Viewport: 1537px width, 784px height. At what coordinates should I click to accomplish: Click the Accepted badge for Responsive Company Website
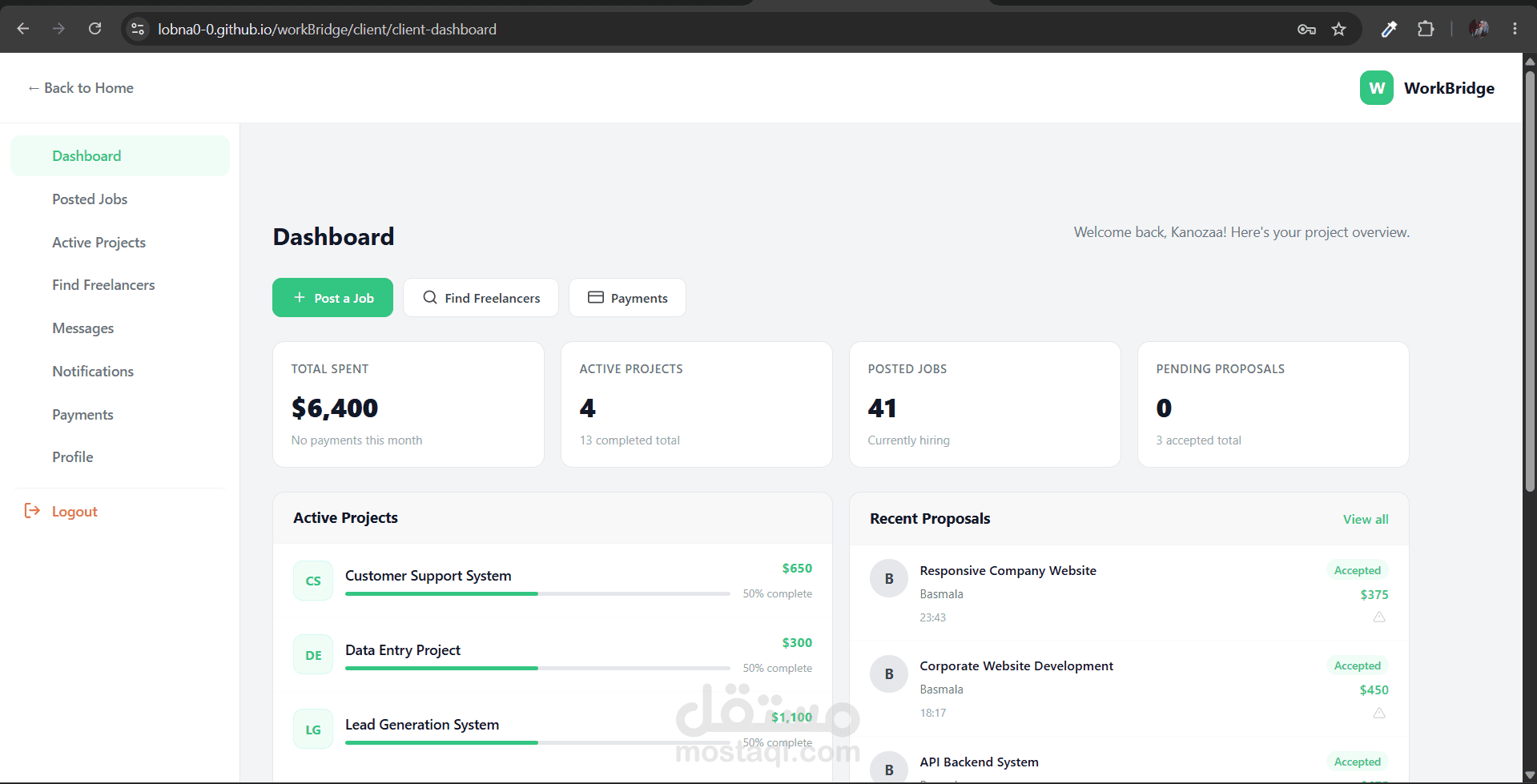[x=1358, y=570]
